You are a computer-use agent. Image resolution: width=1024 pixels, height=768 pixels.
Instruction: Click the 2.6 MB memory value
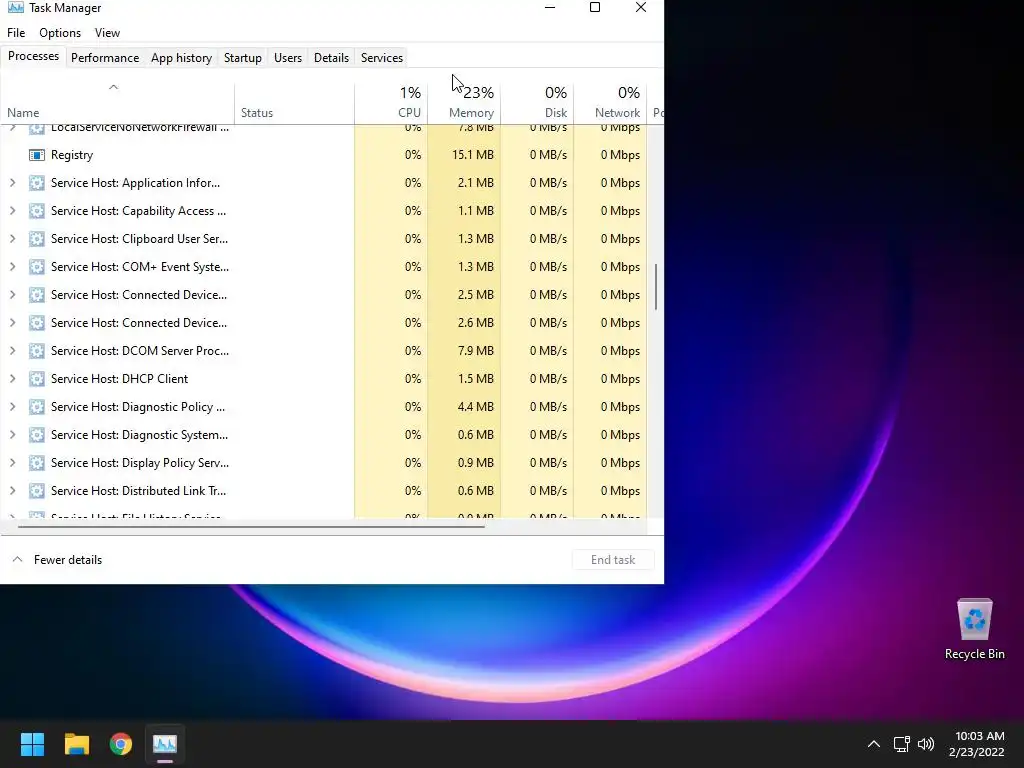click(475, 323)
